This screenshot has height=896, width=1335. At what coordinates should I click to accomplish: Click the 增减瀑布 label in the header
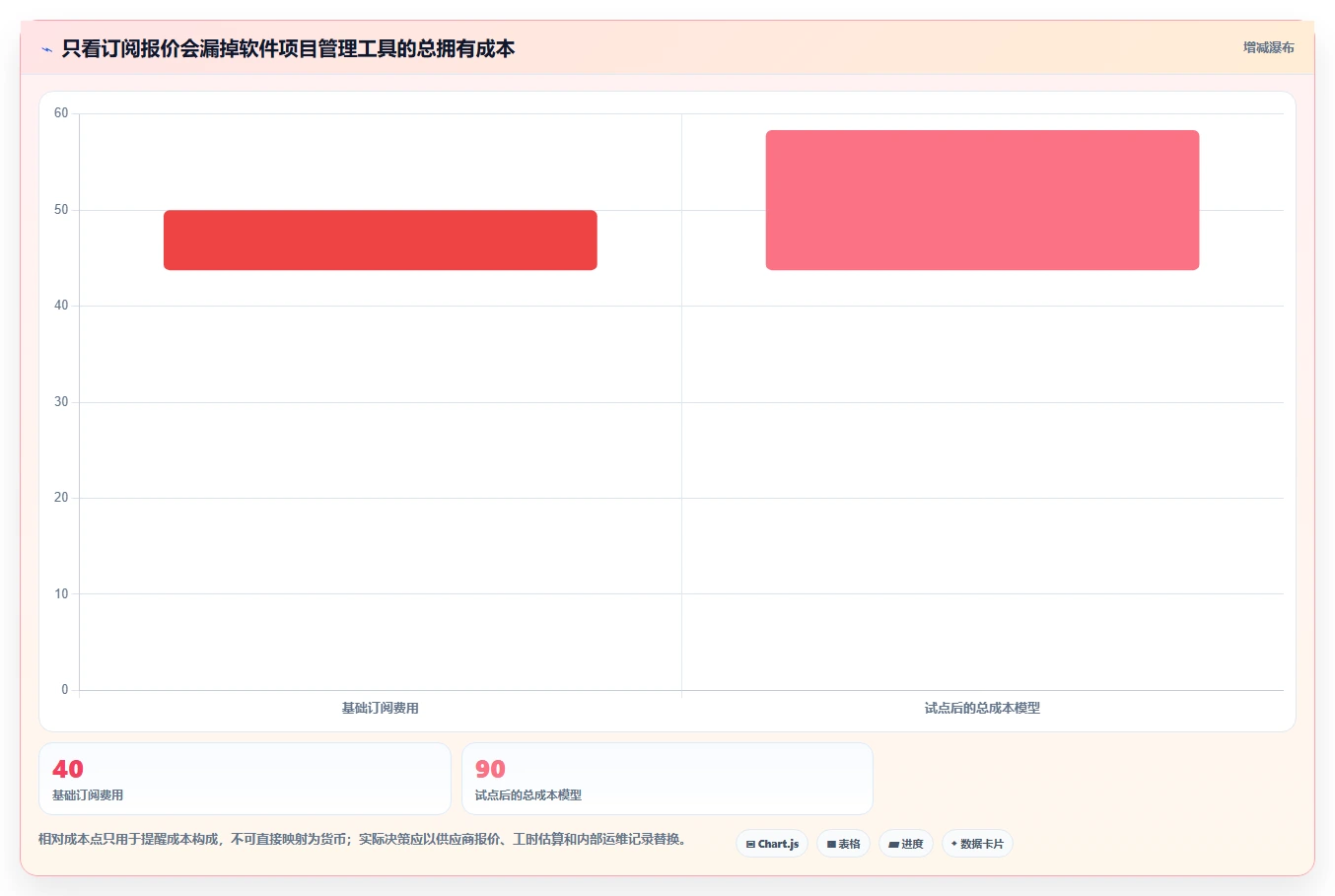click(x=1268, y=47)
